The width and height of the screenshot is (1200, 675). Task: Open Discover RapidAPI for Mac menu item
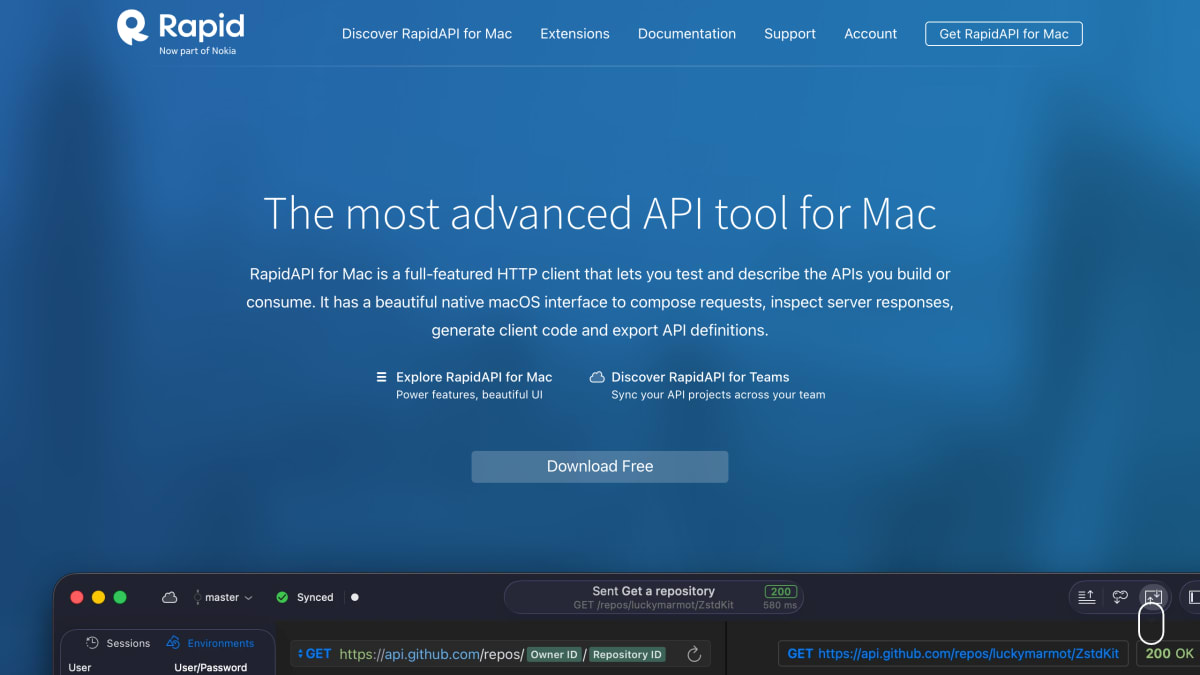pyautogui.click(x=427, y=34)
